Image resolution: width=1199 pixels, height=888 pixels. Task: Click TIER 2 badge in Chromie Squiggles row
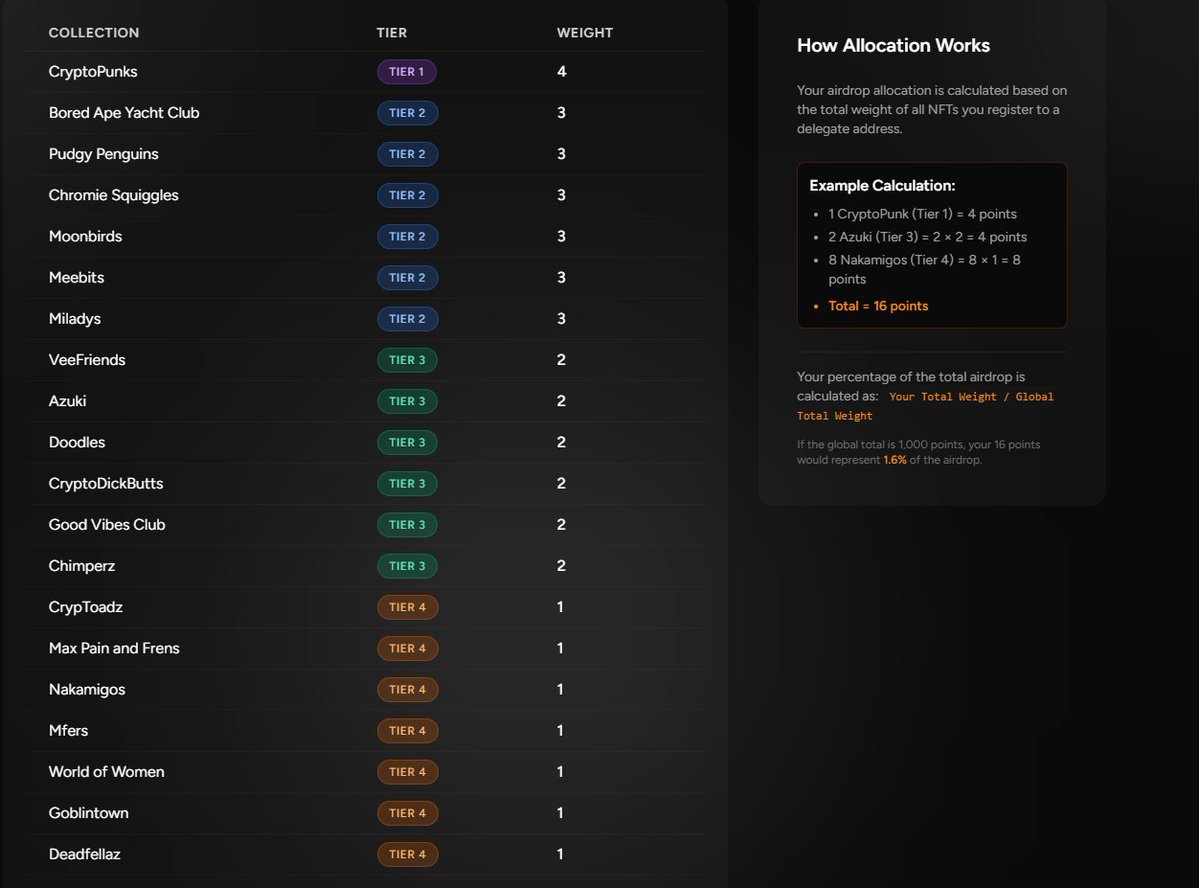tap(408, 196)
